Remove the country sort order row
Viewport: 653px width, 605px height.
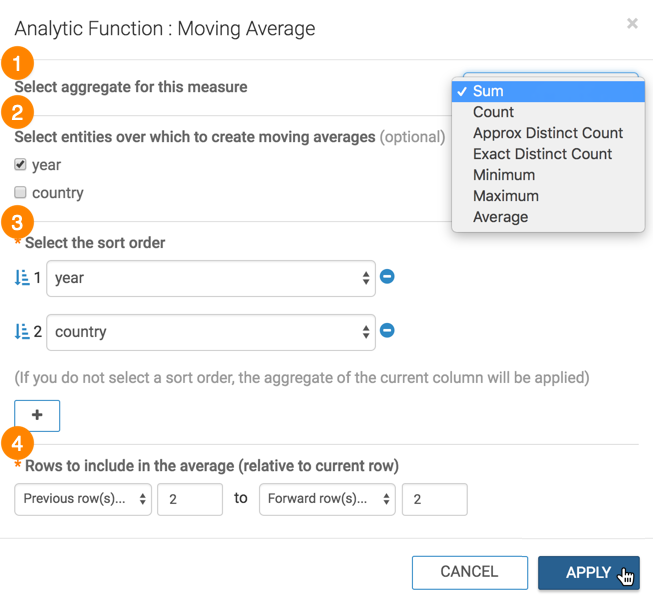pos(387,331)
